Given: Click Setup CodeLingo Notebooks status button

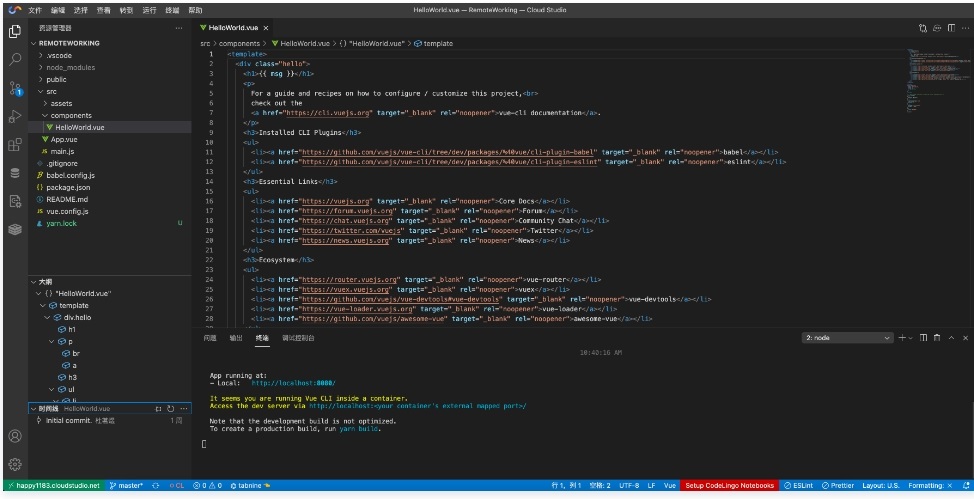Looking at the screenshot, I should [x=729, y=485].
